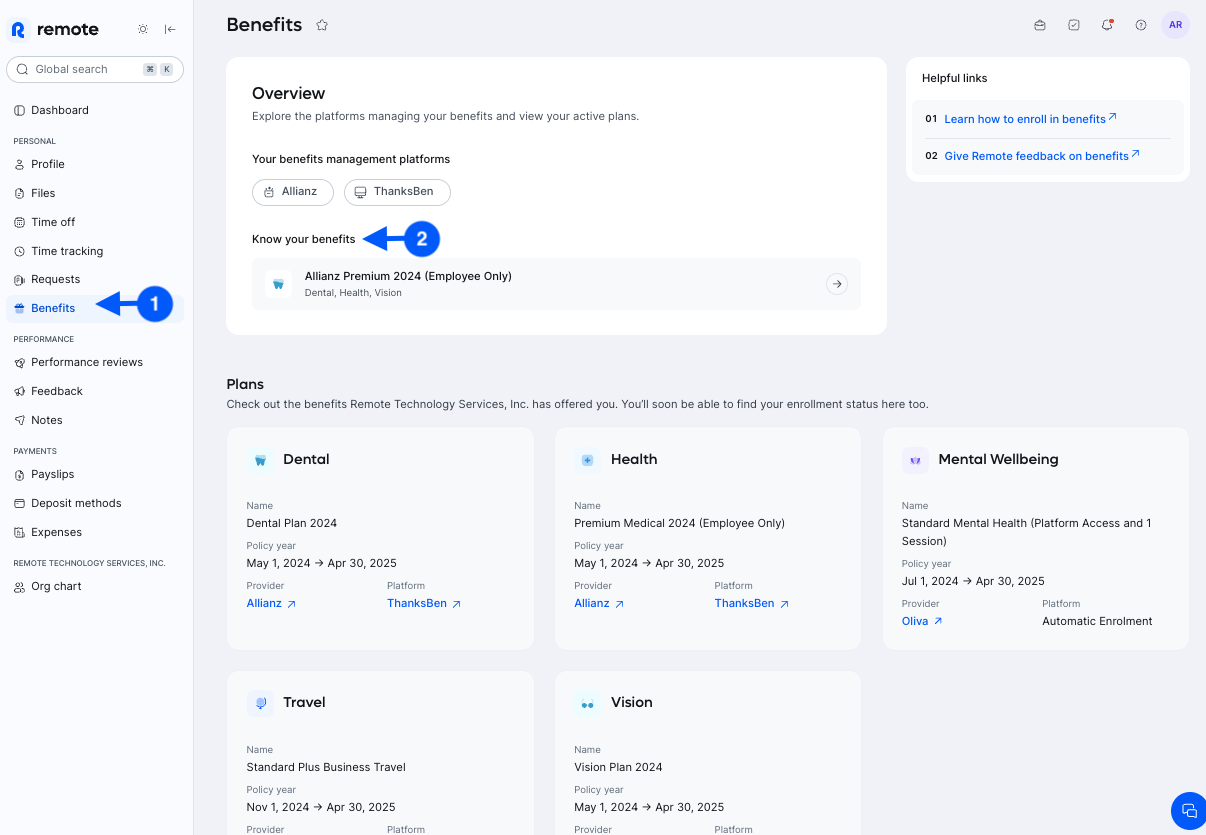1206x835 pixels.
Task: Click the Helpful links heading
Action: tap(955, 78)
